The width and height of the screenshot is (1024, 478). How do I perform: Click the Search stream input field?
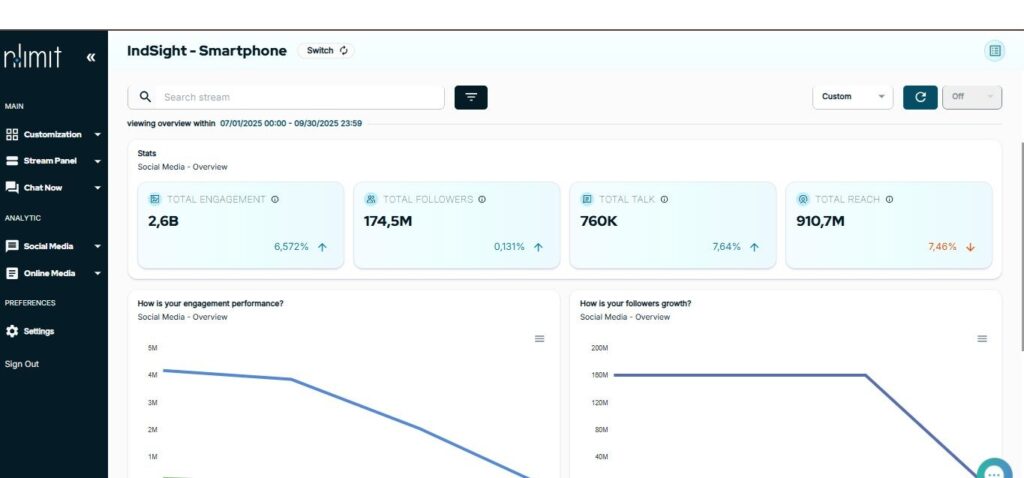point(286,97)
